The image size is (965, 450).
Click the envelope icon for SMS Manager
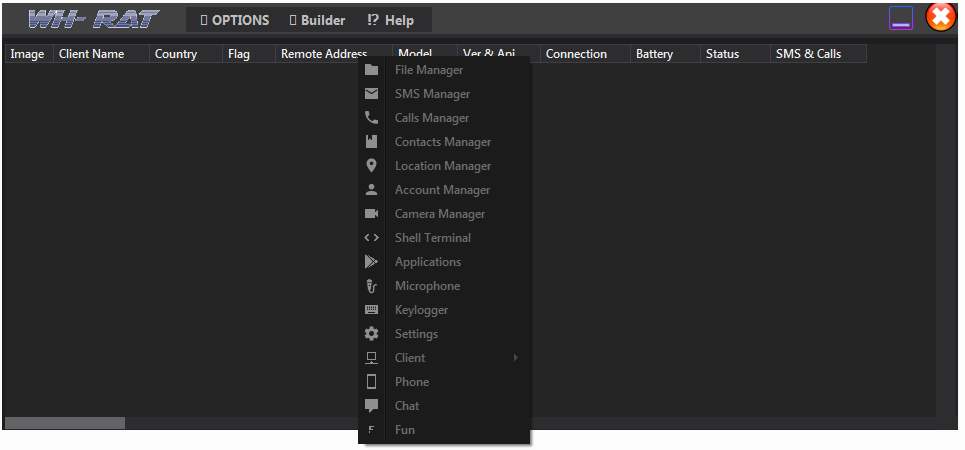[x=371, y=94]
